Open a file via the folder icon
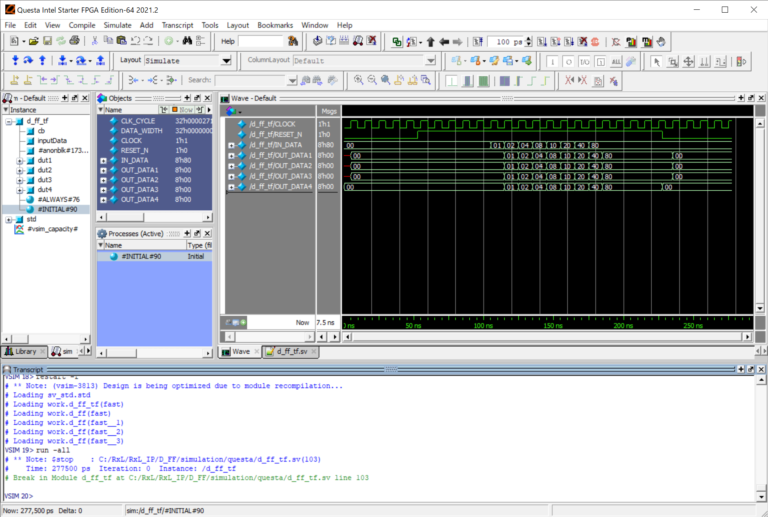The width and height of the screenshot is (768, 517). (33, 42)
